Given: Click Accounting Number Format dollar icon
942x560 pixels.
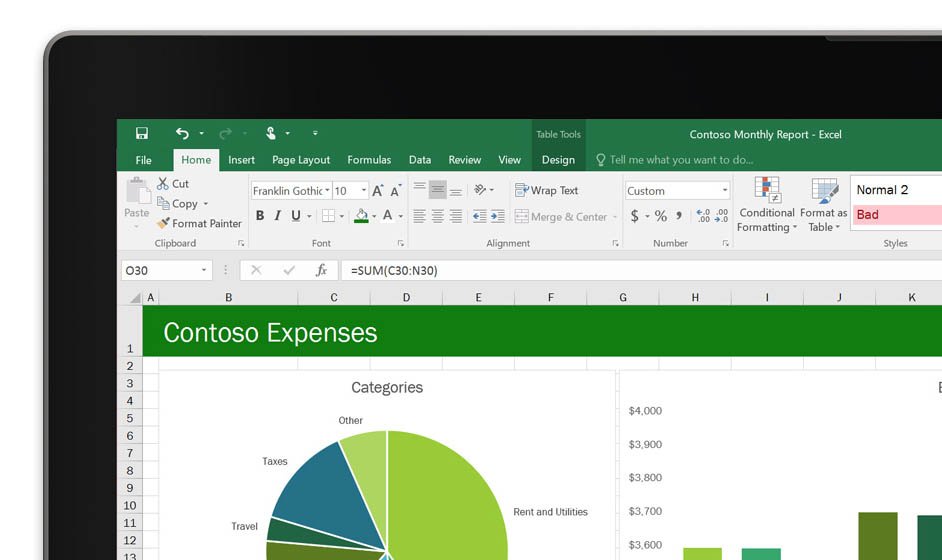Looking at the screenshot, I should click(x=634, y=216).
